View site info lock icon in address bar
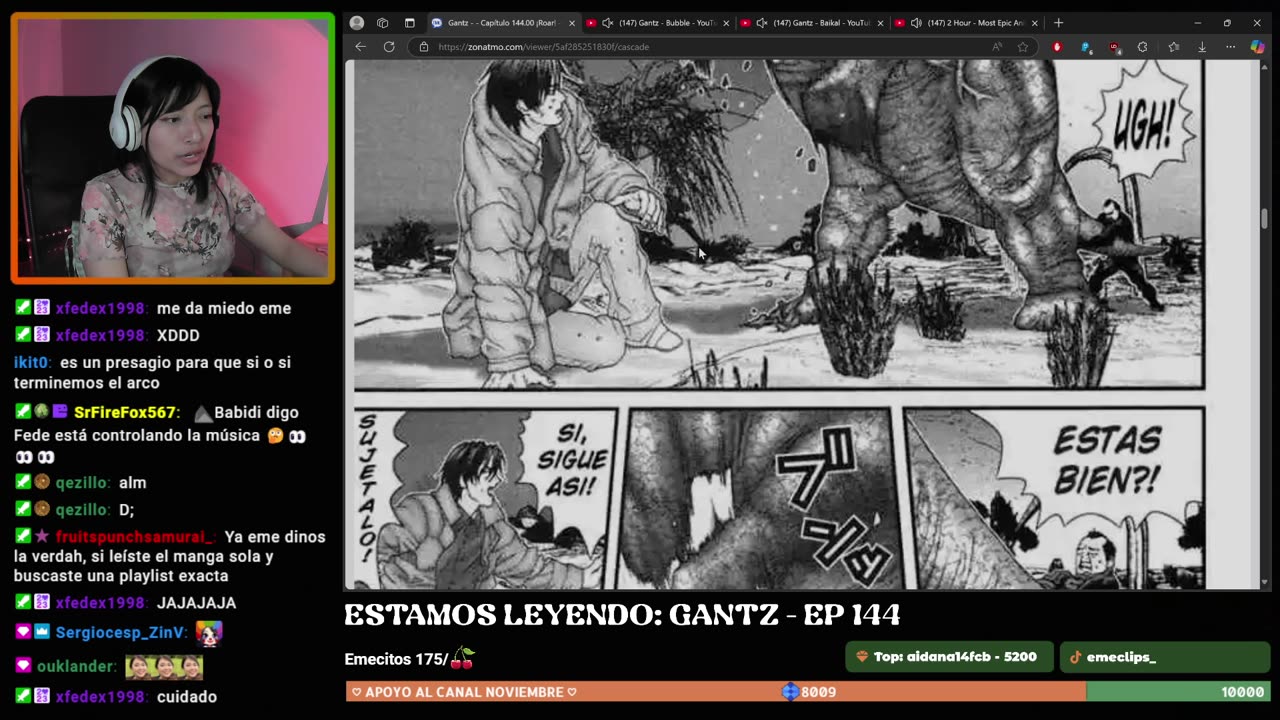The image size is (1280, 720). click(x=423, y=47)
